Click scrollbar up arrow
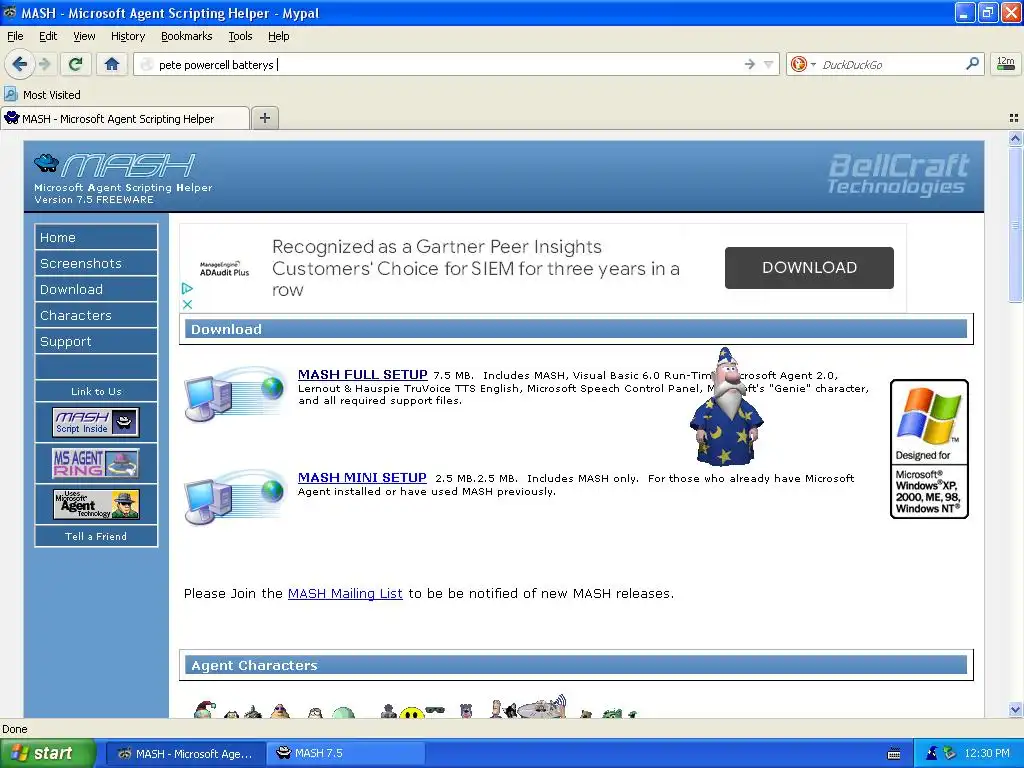Screen dimensions: 1024x768 1015,138
